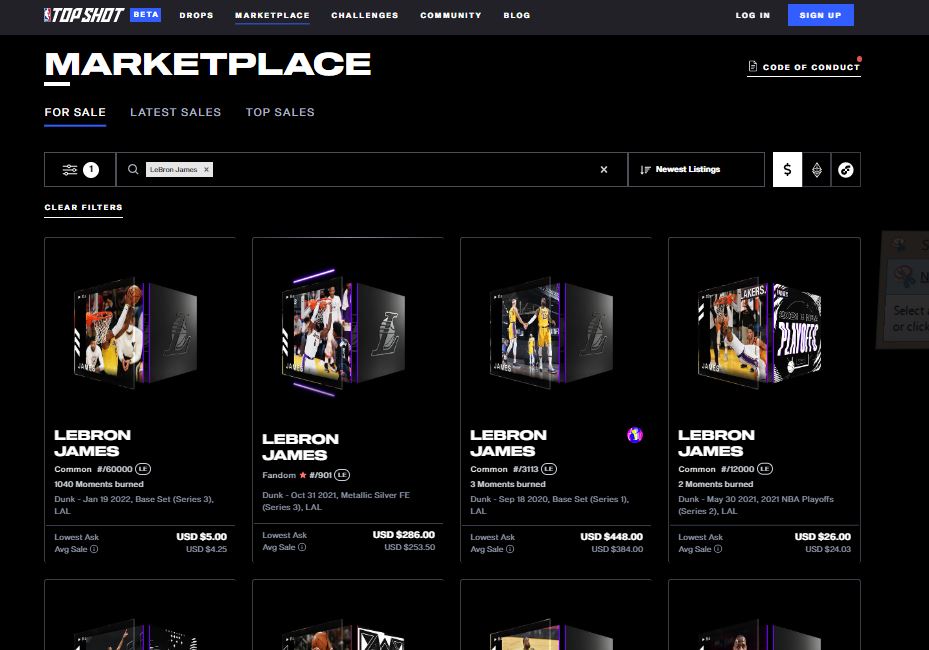This screenshot has width=929, height=650.
Task: Open the Marketplace menu item
Action: [x=272, y=15]
